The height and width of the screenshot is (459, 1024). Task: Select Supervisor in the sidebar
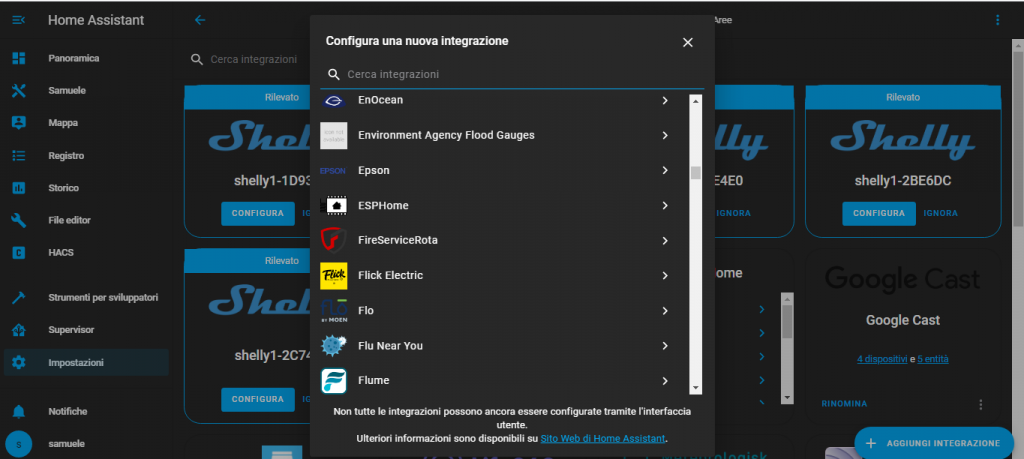click(x=71, y=330)
